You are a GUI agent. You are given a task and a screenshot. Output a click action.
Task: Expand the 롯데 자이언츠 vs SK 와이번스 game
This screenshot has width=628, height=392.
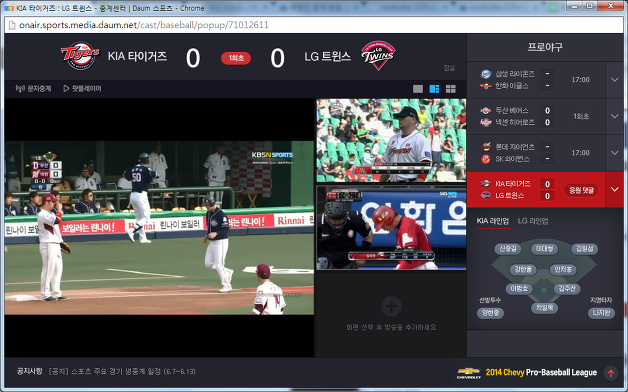(614, 153)
